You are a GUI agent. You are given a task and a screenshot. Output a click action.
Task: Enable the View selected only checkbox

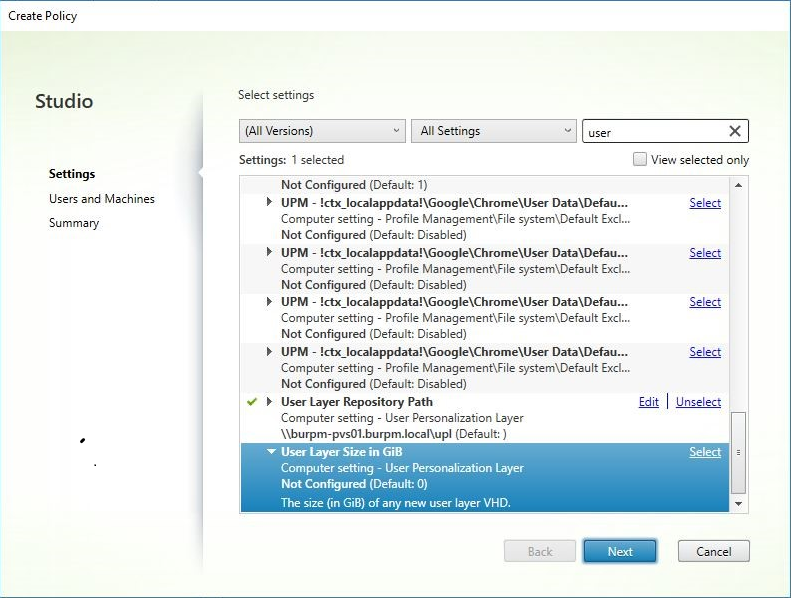point(640,160)
